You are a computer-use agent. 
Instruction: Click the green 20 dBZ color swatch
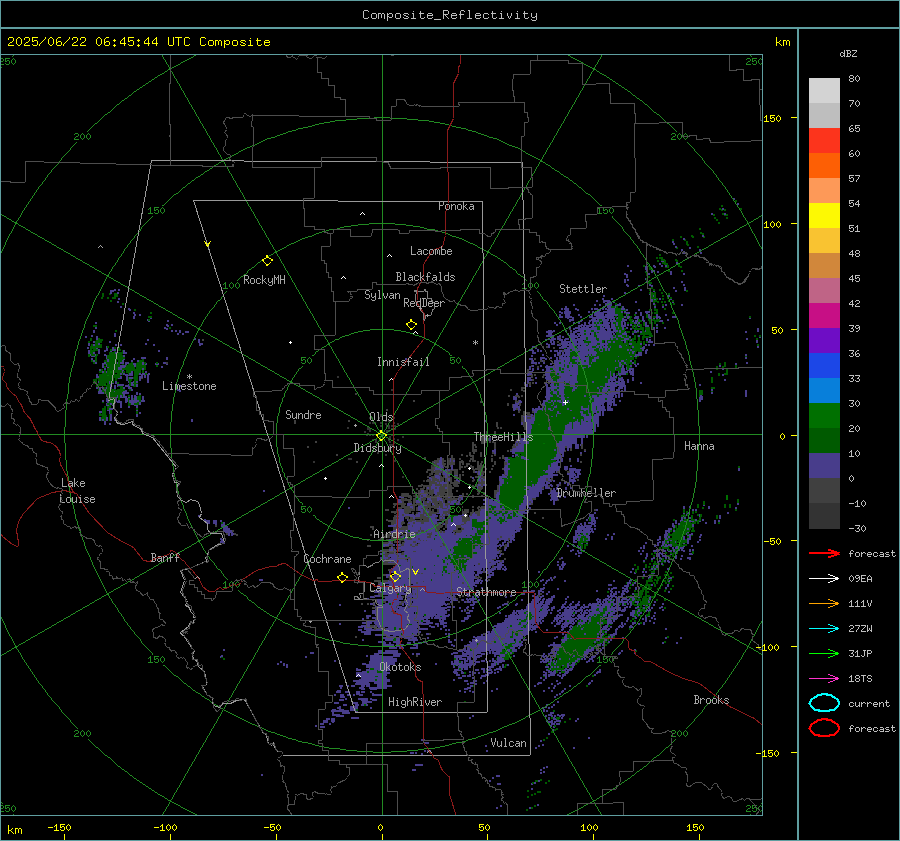point(824,415)
